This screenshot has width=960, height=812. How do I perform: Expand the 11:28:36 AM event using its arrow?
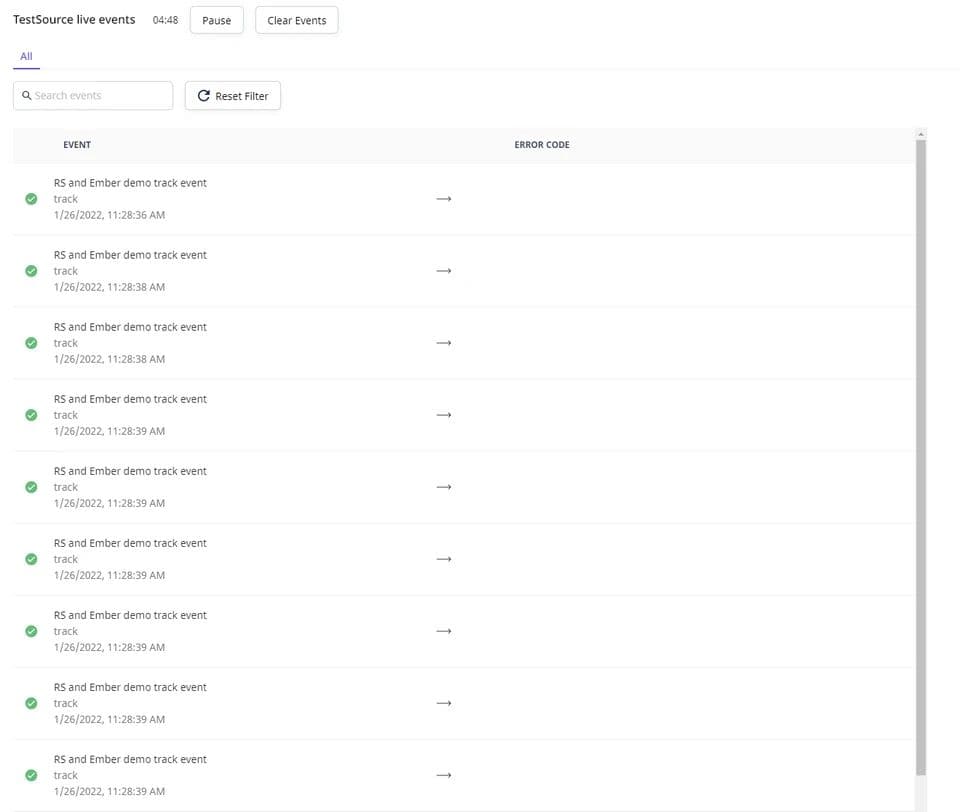click(x=444, y=199)
